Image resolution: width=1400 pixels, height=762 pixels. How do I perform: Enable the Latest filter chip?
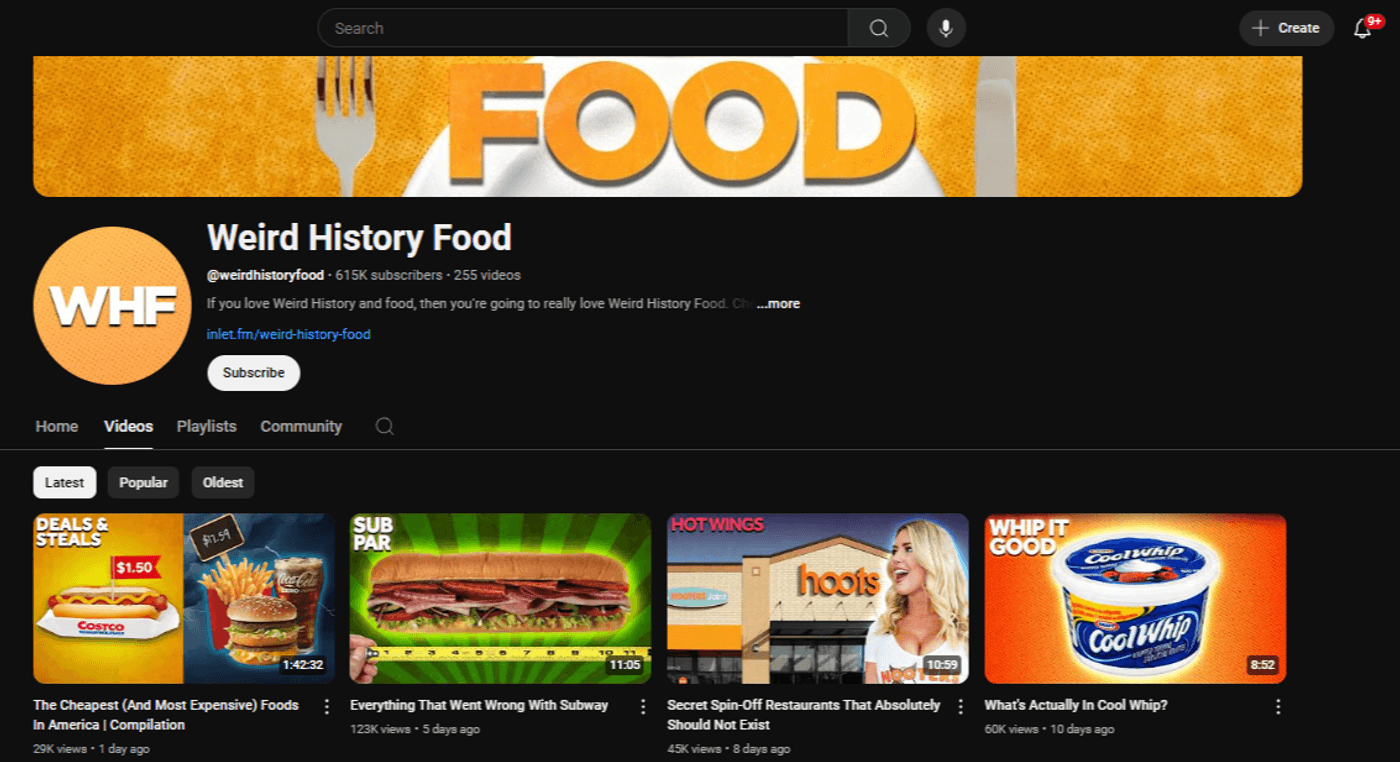click(64, 482)
